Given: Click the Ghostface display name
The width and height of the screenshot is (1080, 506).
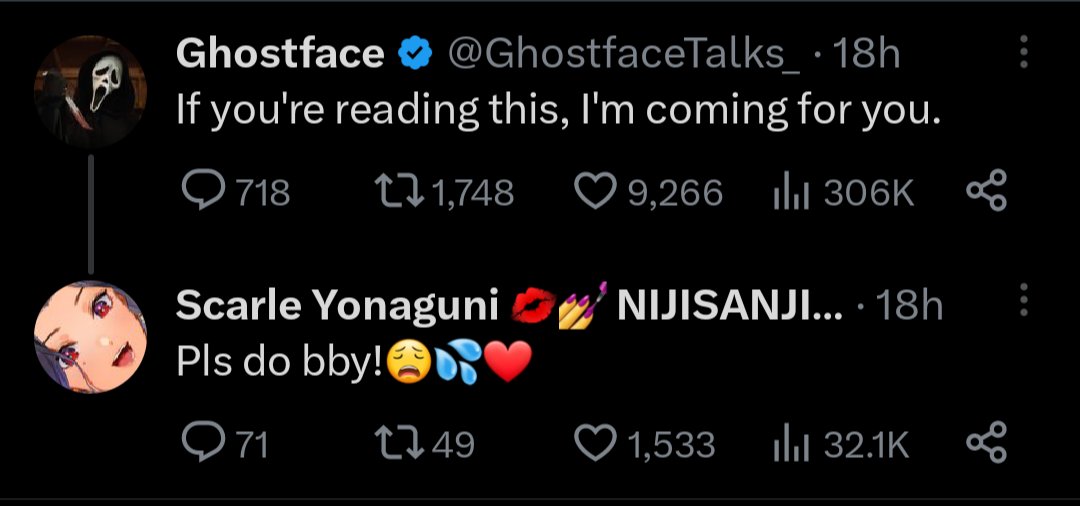Looking at the screenshot, I should point(279,54).
